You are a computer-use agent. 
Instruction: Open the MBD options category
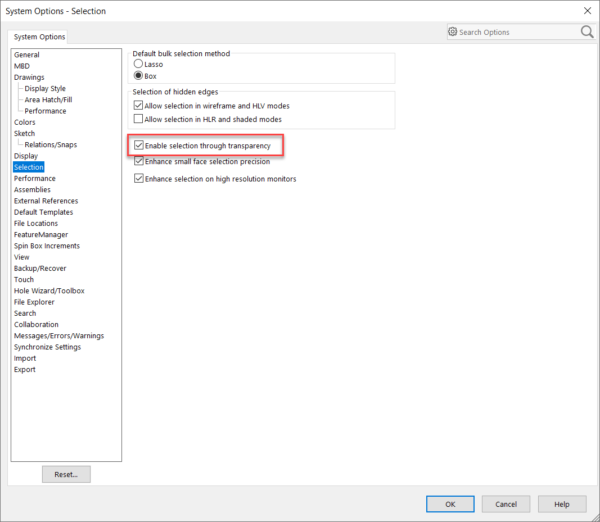coord(22,66)
